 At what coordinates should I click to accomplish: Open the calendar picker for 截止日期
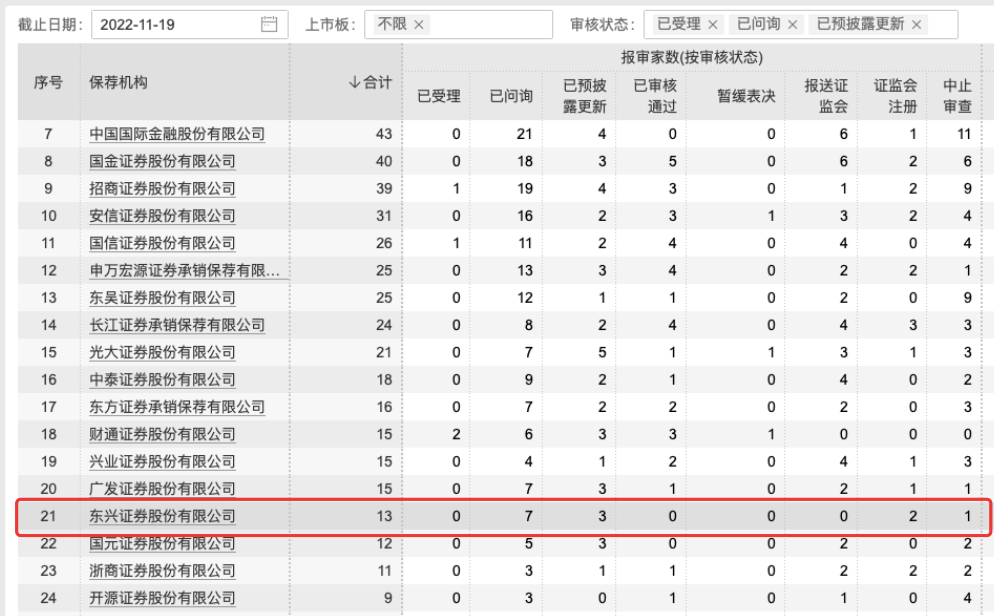tap(269, 24)
